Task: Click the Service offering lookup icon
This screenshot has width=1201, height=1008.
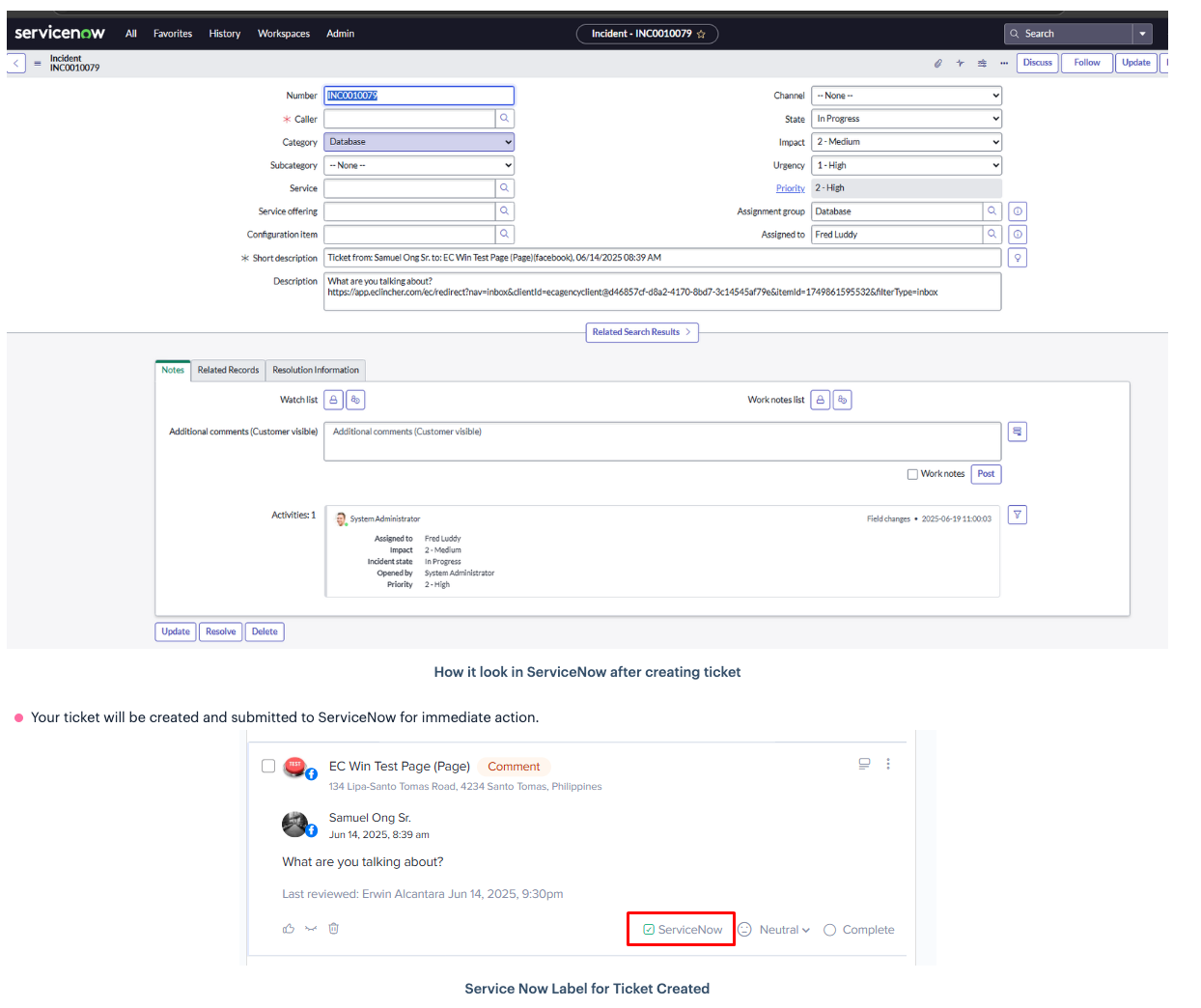Action: coord(505,211)
